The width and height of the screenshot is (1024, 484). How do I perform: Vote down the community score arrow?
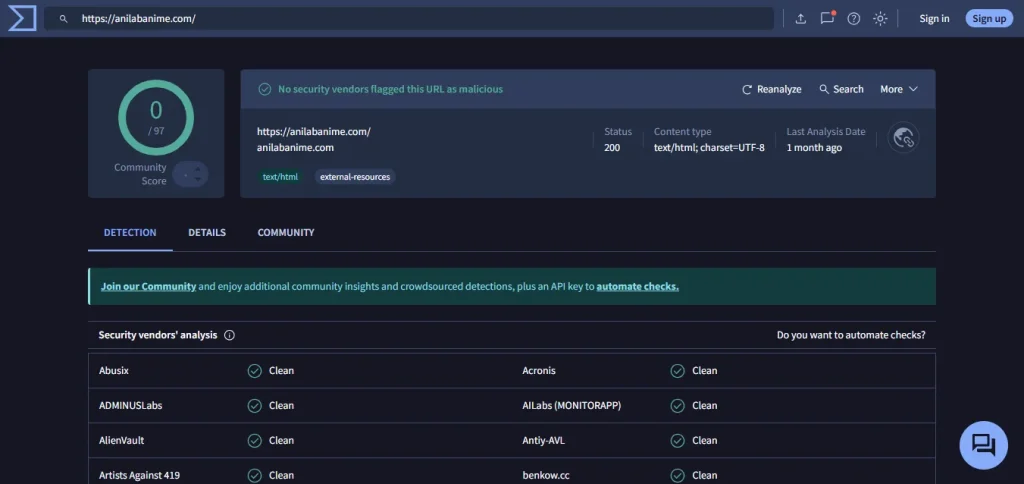point(197,179)
